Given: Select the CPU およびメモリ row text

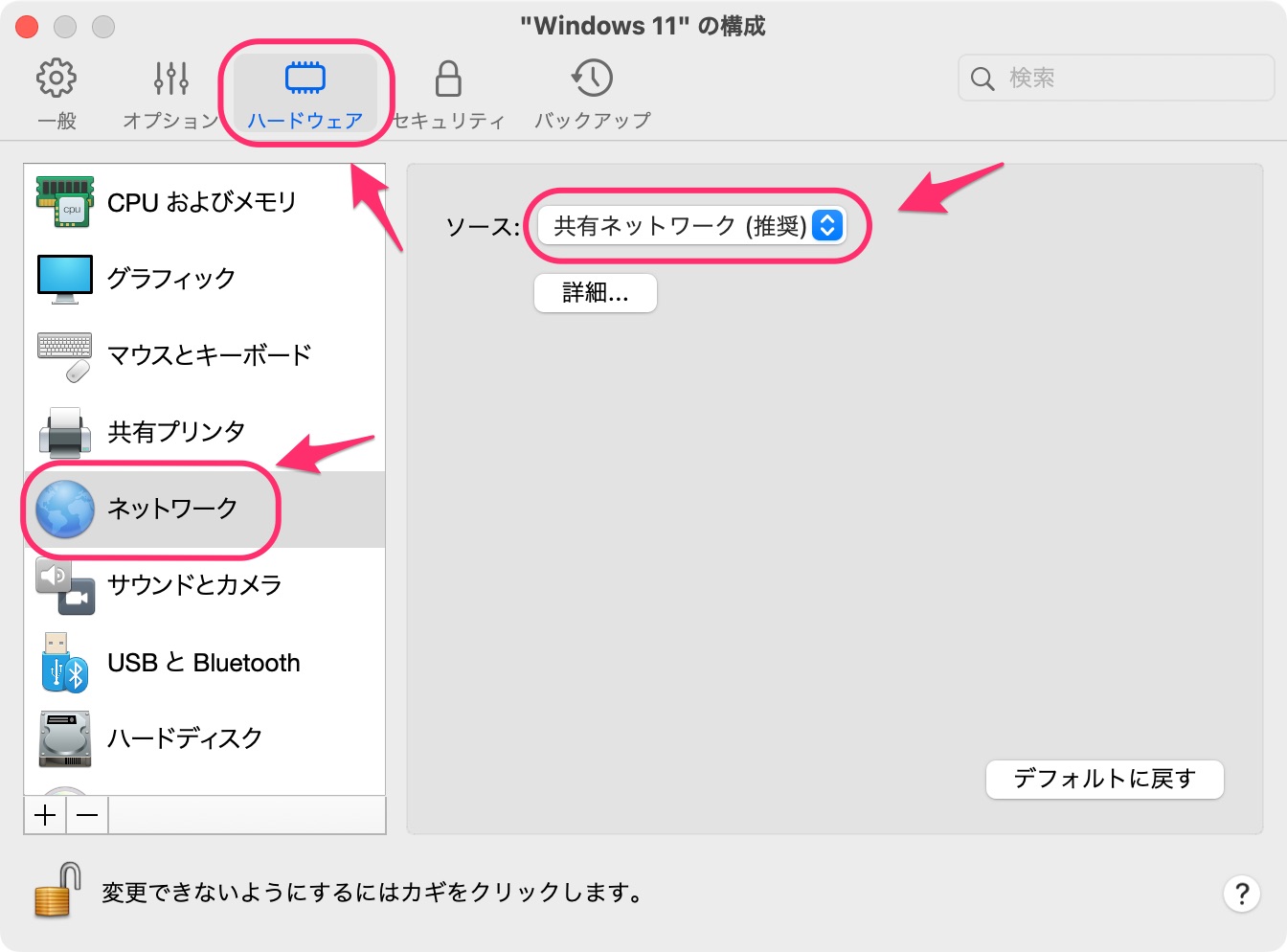Looking at the screenshot, I should 202,202.
